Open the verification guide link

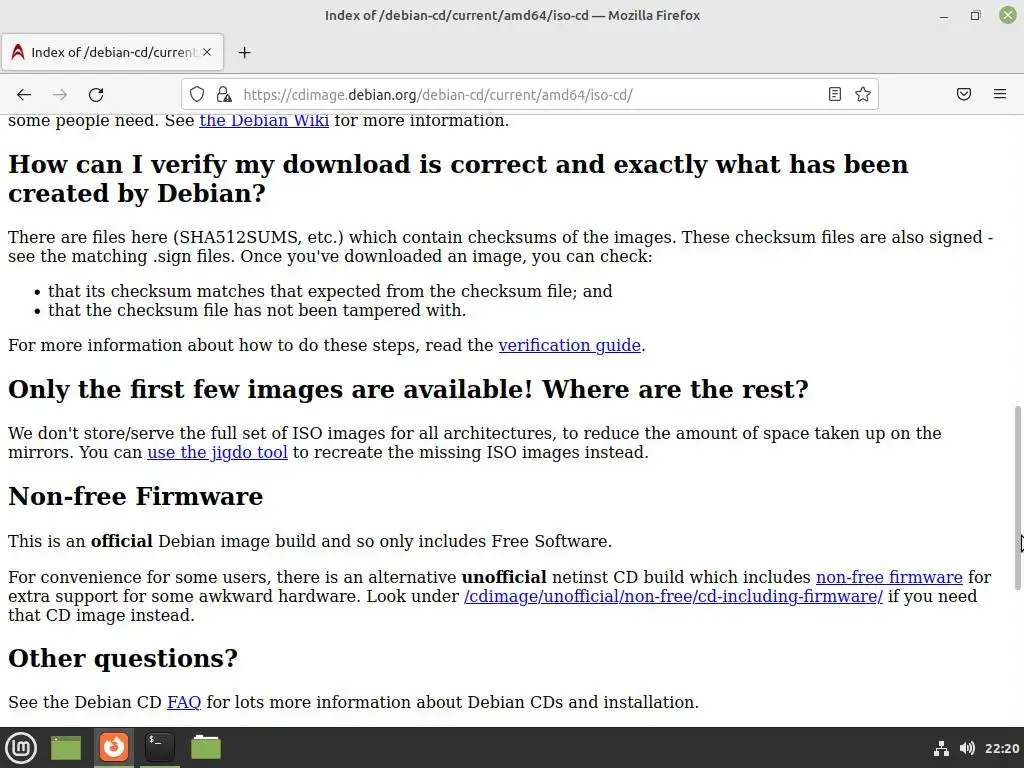click(x=569, y=345)
